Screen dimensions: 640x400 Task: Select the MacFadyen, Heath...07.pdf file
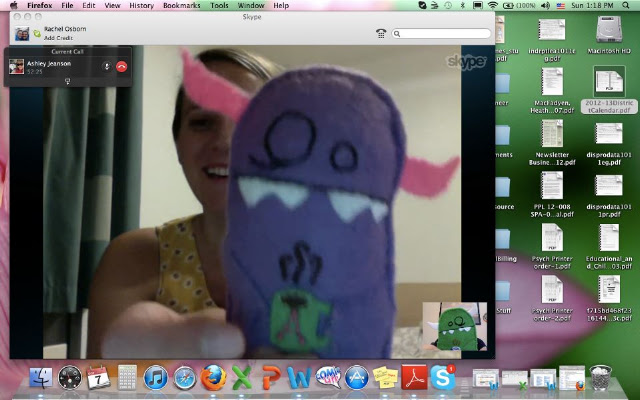click(x=552, y=91)
